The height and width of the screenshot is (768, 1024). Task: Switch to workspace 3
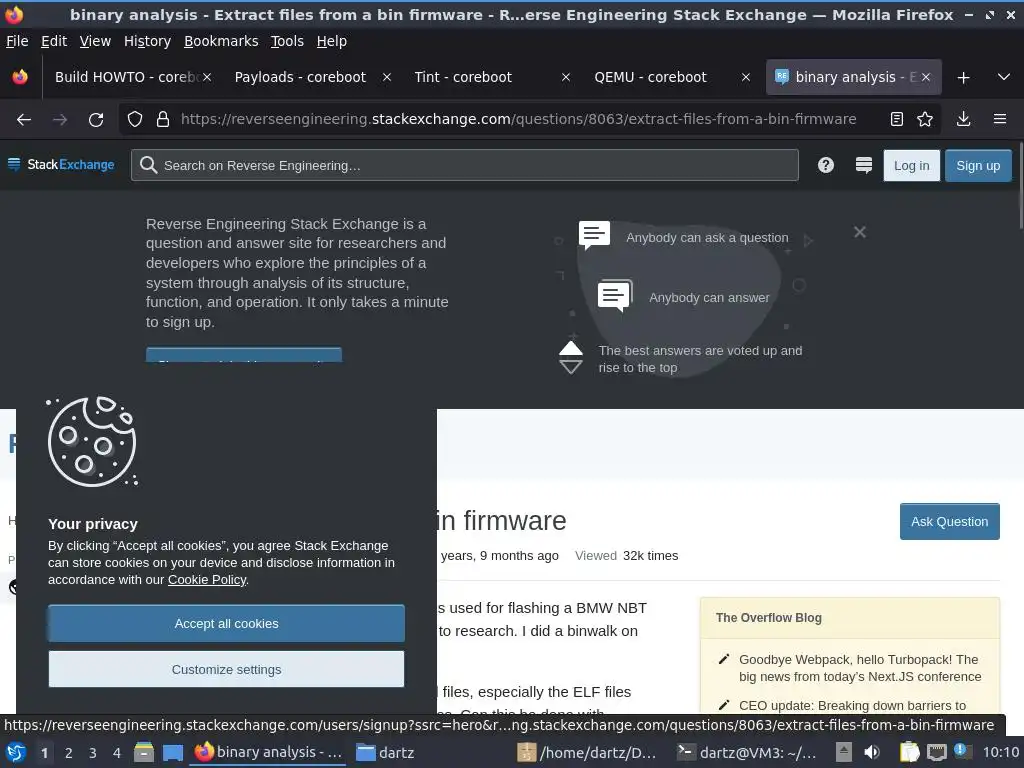[x=93, y=753]
